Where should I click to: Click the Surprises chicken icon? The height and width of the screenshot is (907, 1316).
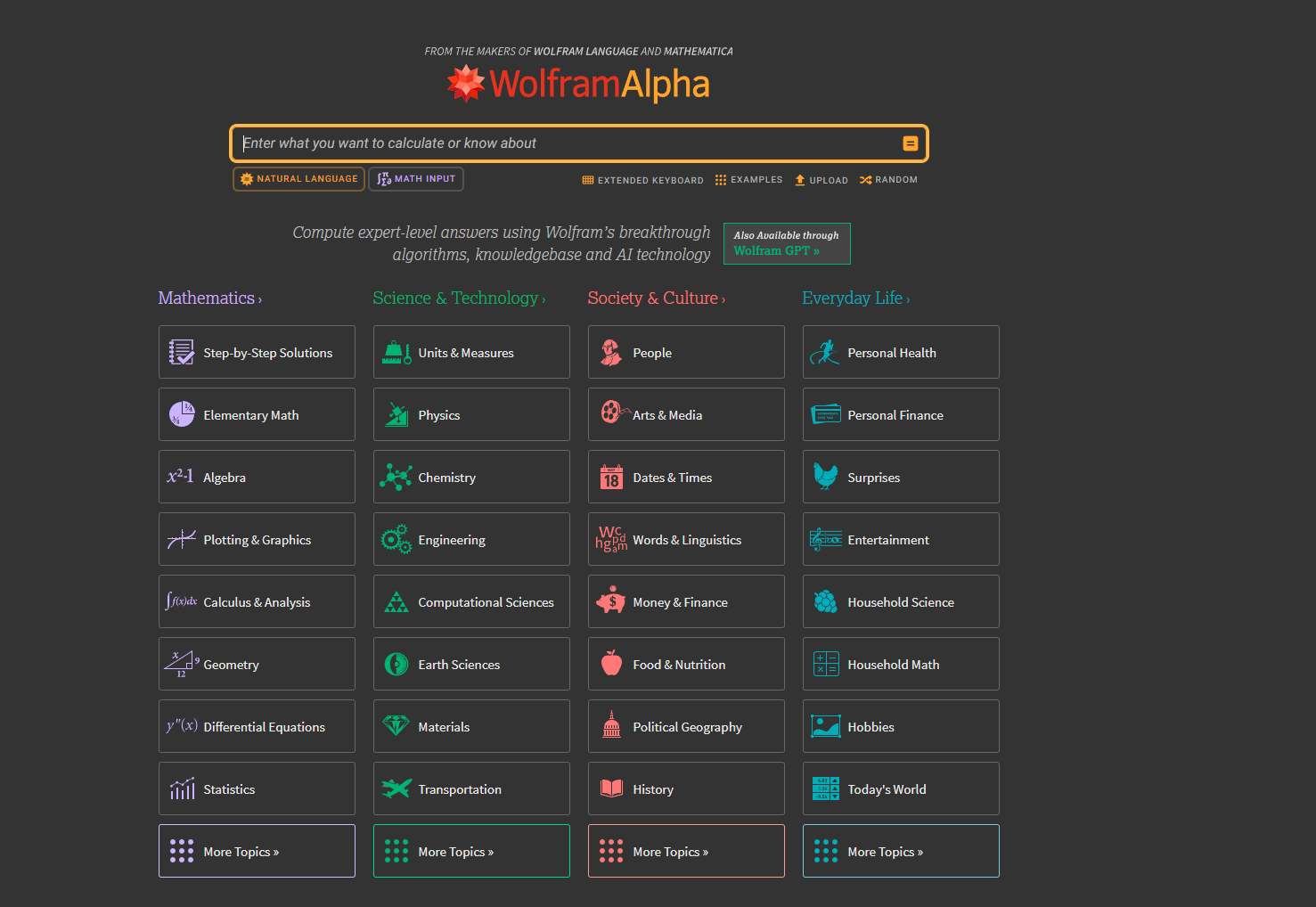[825, 476]
